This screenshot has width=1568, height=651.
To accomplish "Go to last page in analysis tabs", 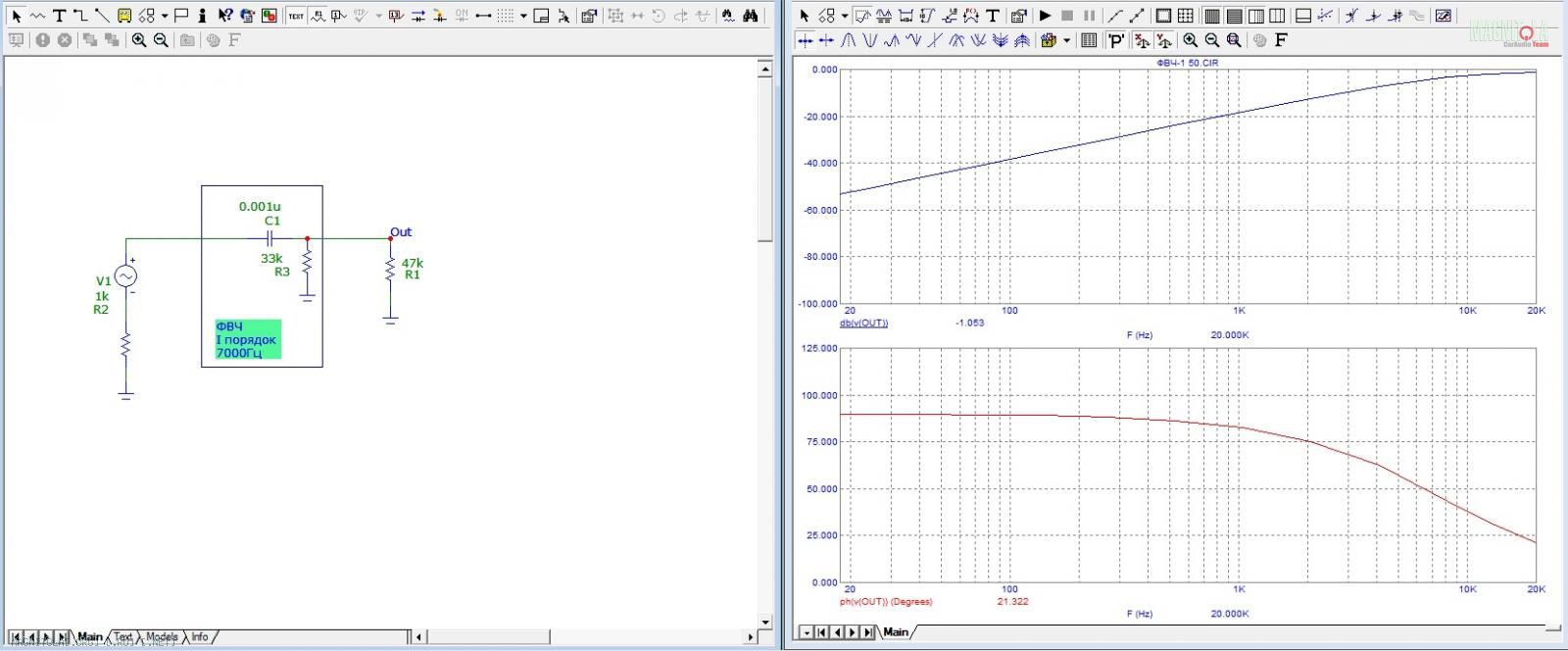I will 866,632.
